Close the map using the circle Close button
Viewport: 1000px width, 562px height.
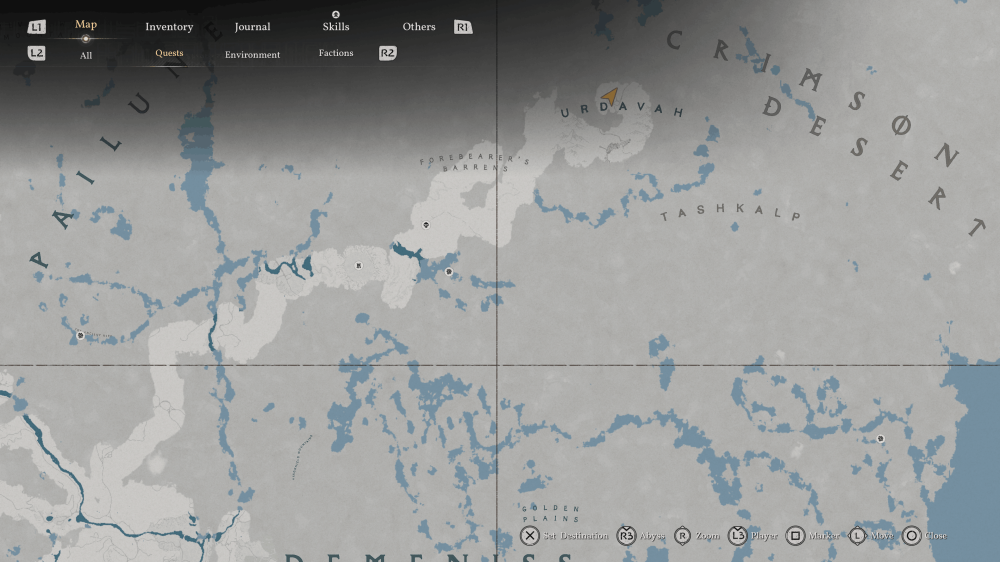point(911,536)
